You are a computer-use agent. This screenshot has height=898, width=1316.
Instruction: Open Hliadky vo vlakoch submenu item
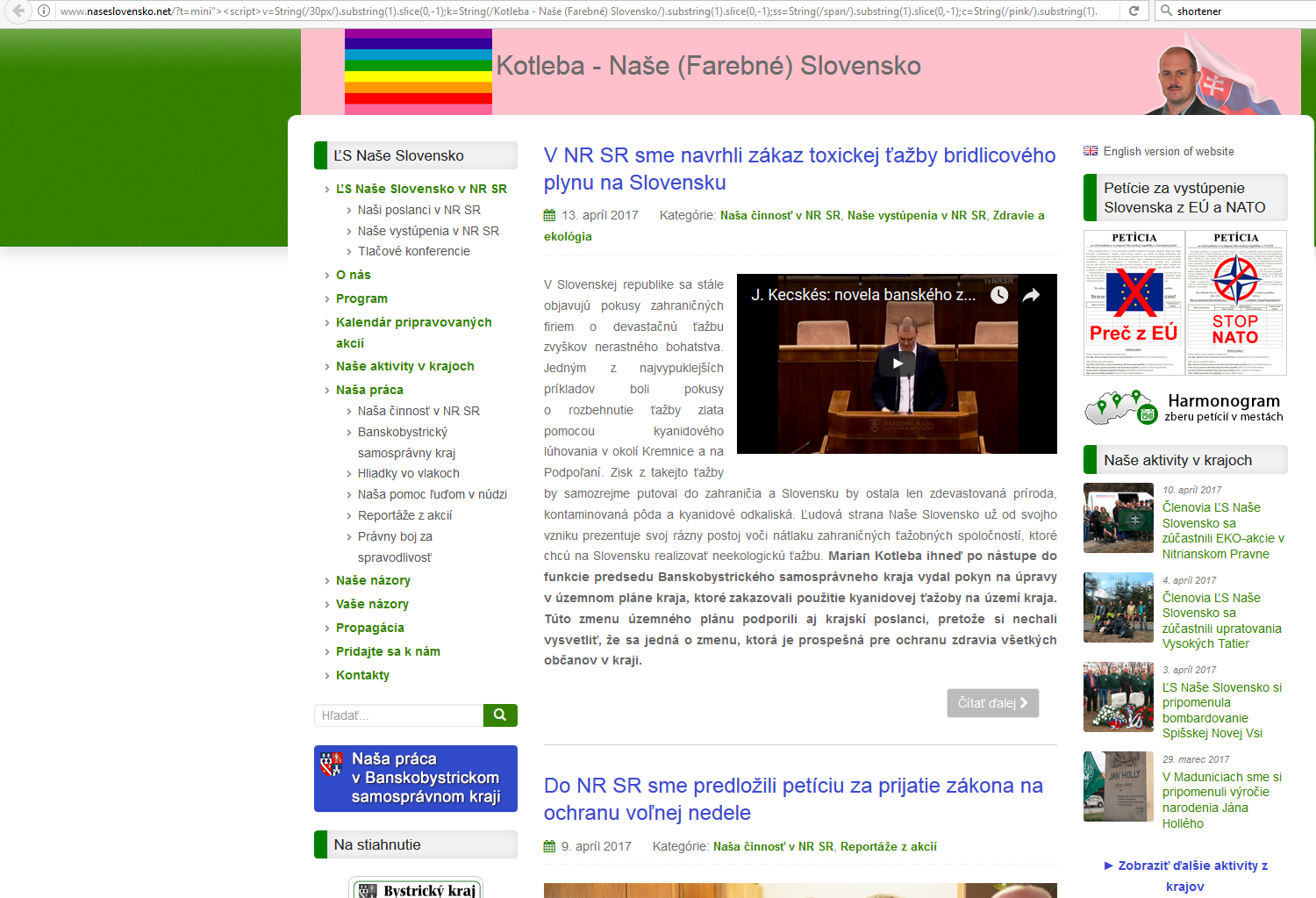[x=409, y=473]
